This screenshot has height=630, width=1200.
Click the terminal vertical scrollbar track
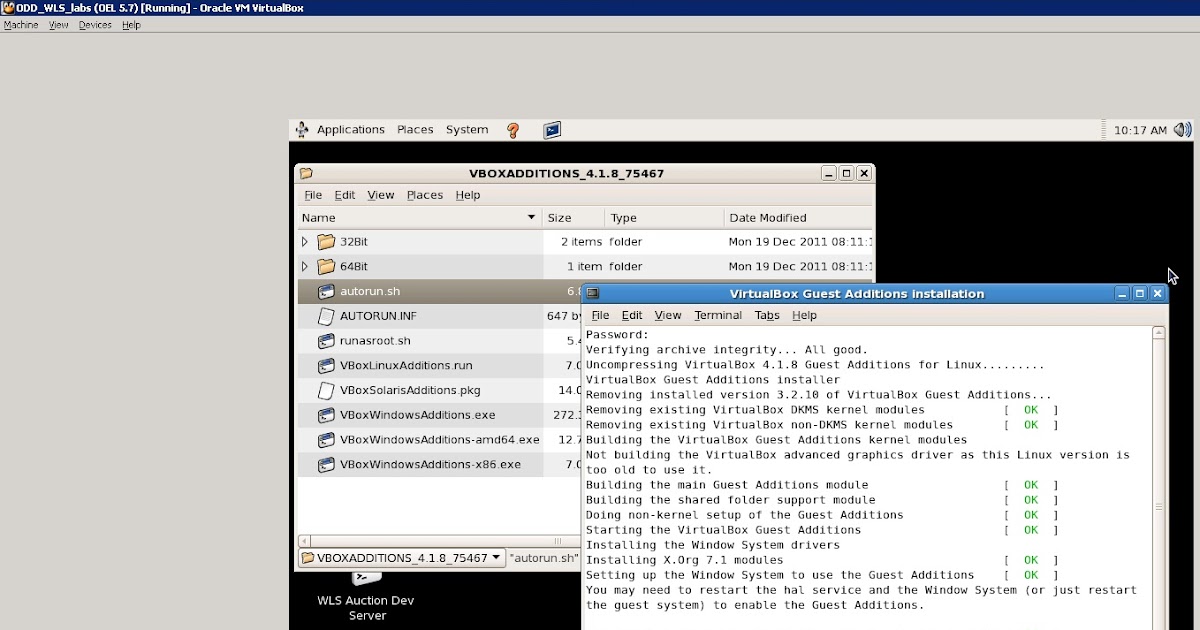[x=1159, y=485]
